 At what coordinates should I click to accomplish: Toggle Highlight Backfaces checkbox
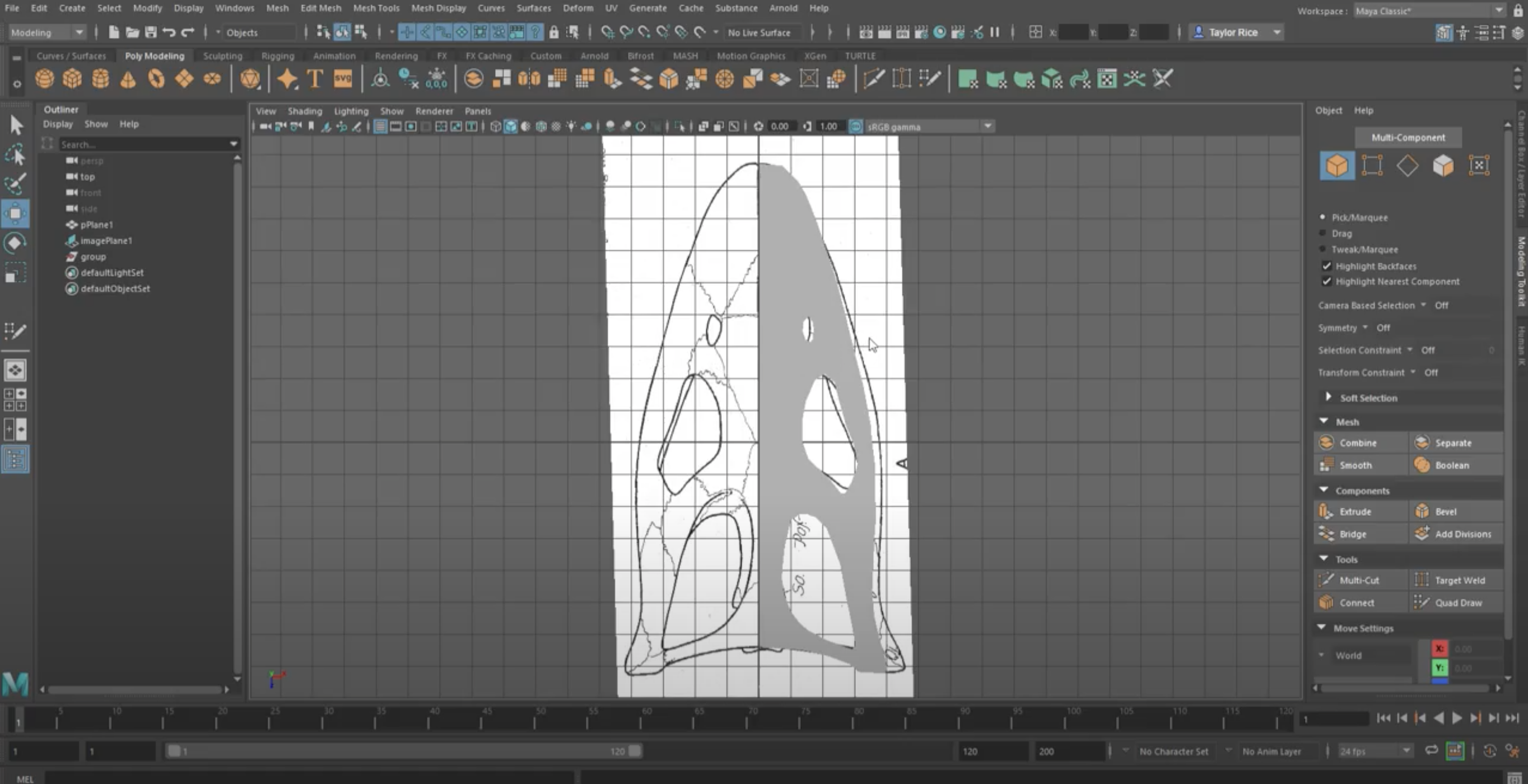point(1326,265)
